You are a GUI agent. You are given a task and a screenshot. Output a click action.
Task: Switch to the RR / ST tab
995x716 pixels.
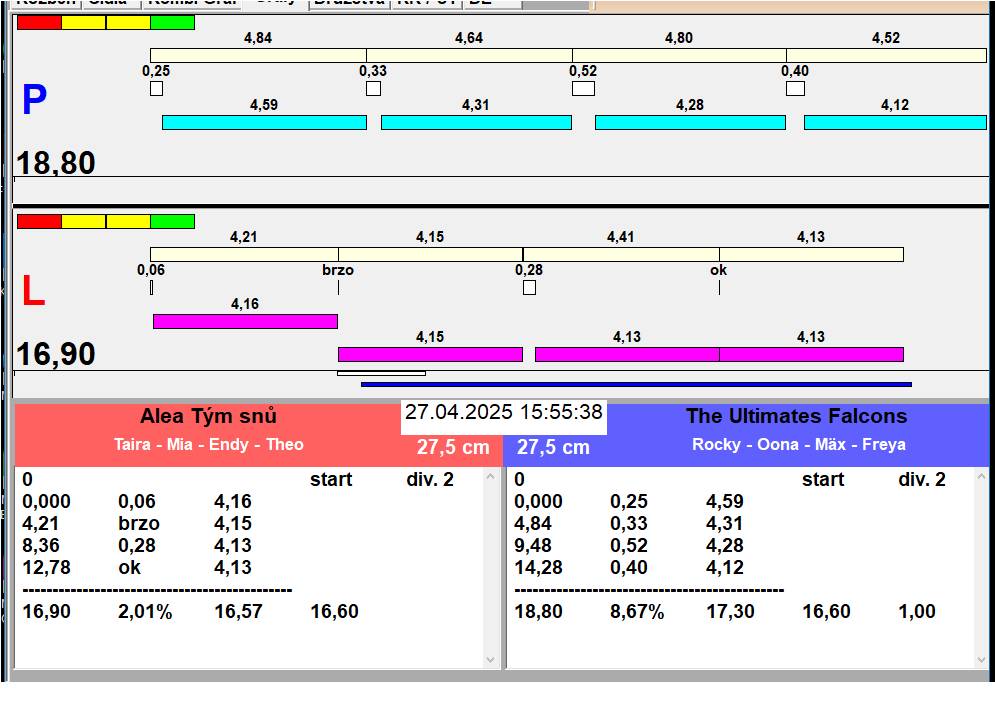click(x=426, y=3)
